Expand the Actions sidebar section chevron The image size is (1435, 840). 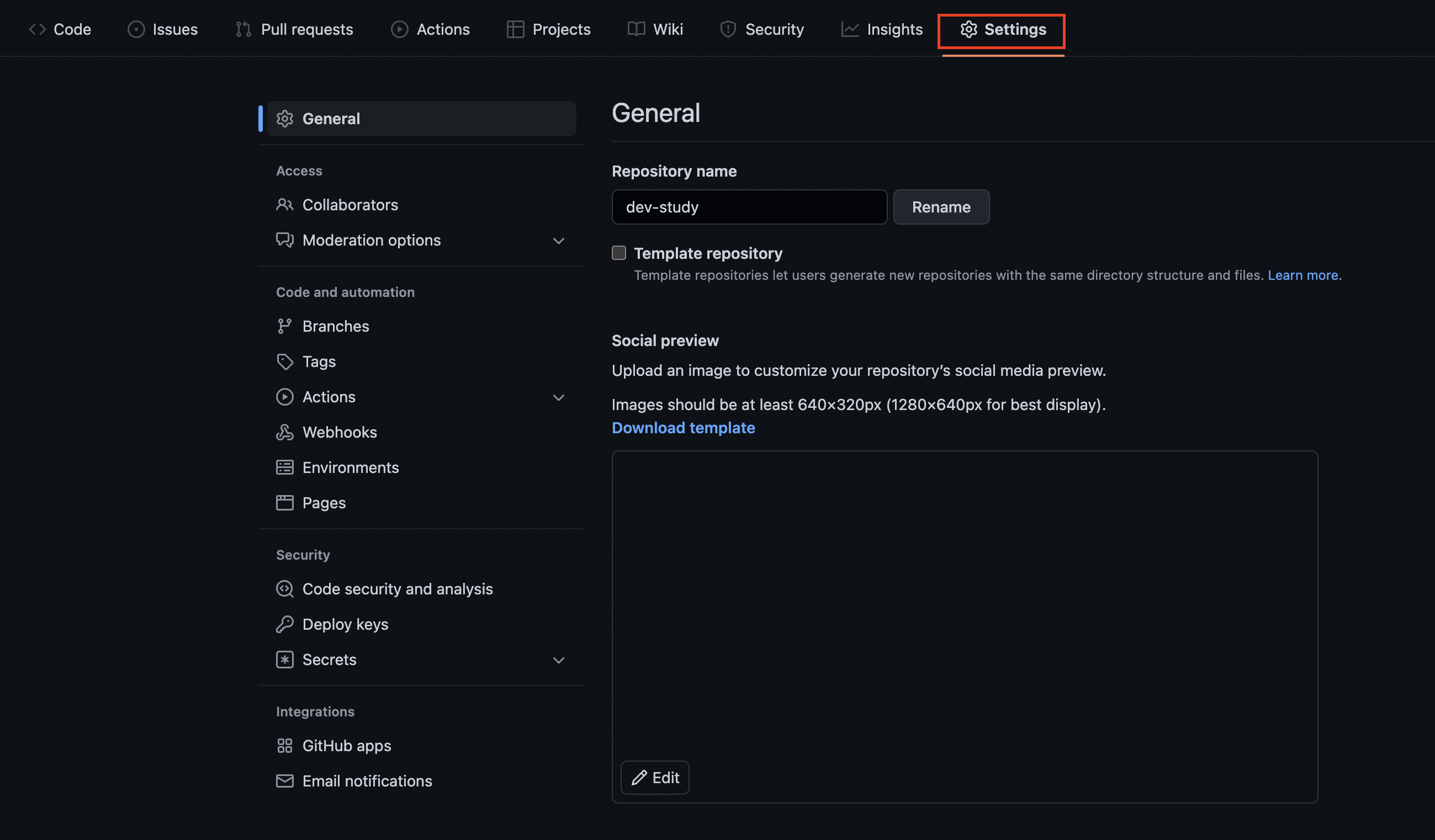559,397
